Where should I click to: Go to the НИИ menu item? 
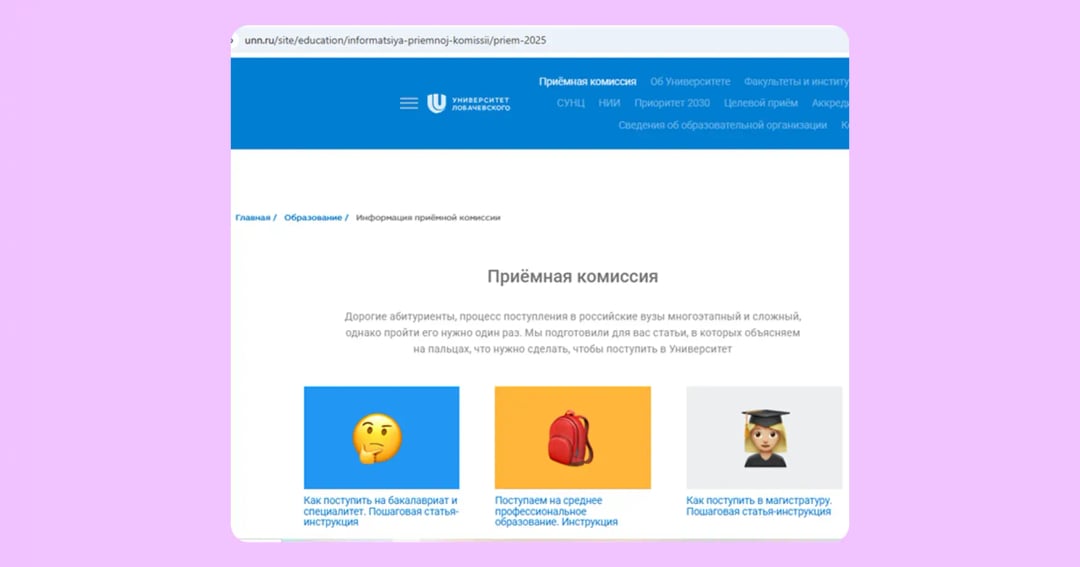(x=609, y=103)
